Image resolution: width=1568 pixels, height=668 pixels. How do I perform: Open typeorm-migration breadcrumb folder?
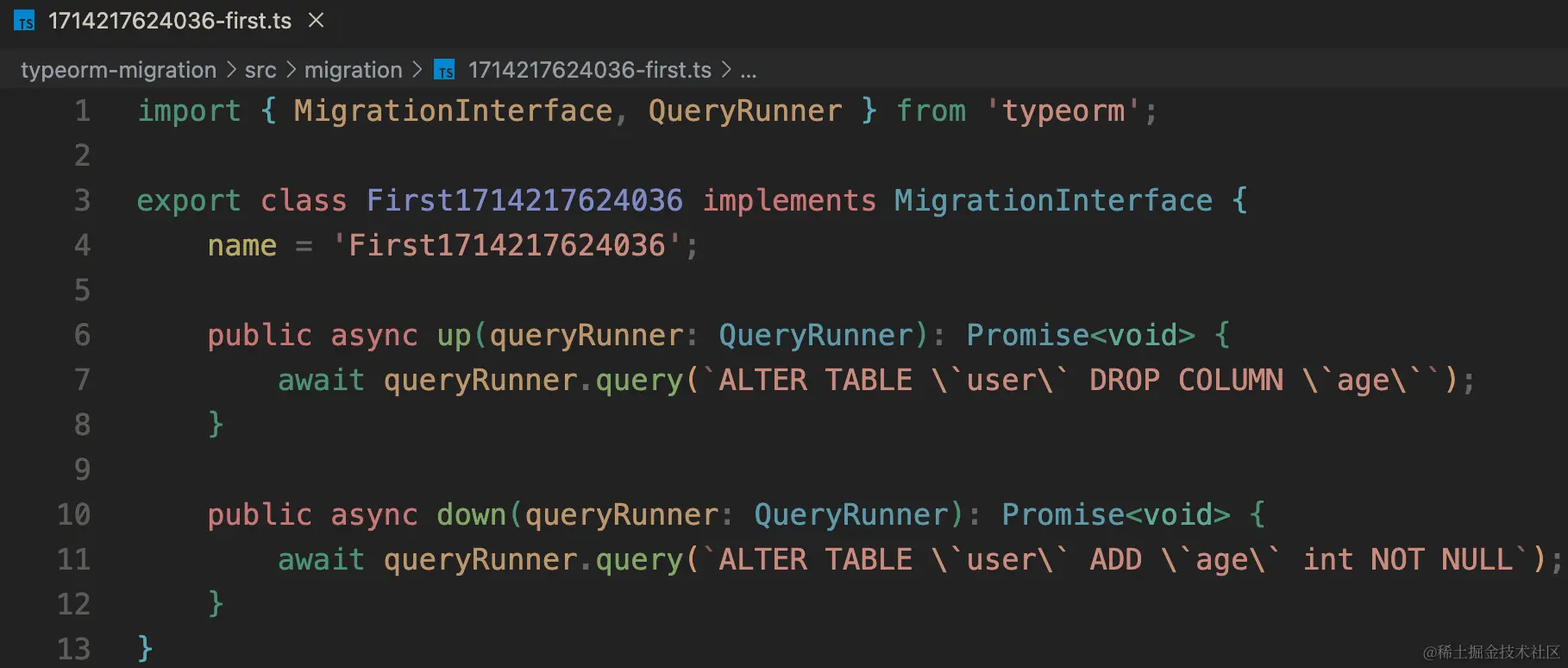(118, 70)
